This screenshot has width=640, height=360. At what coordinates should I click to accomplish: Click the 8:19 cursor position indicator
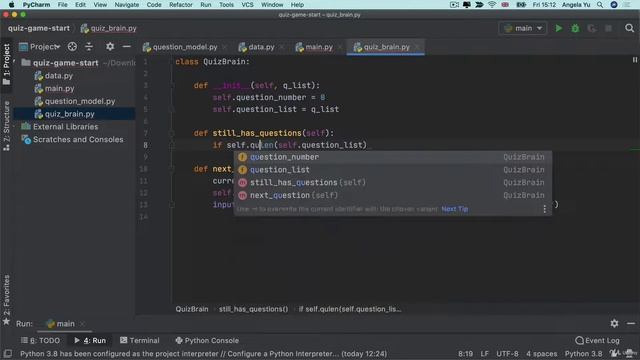465,353
